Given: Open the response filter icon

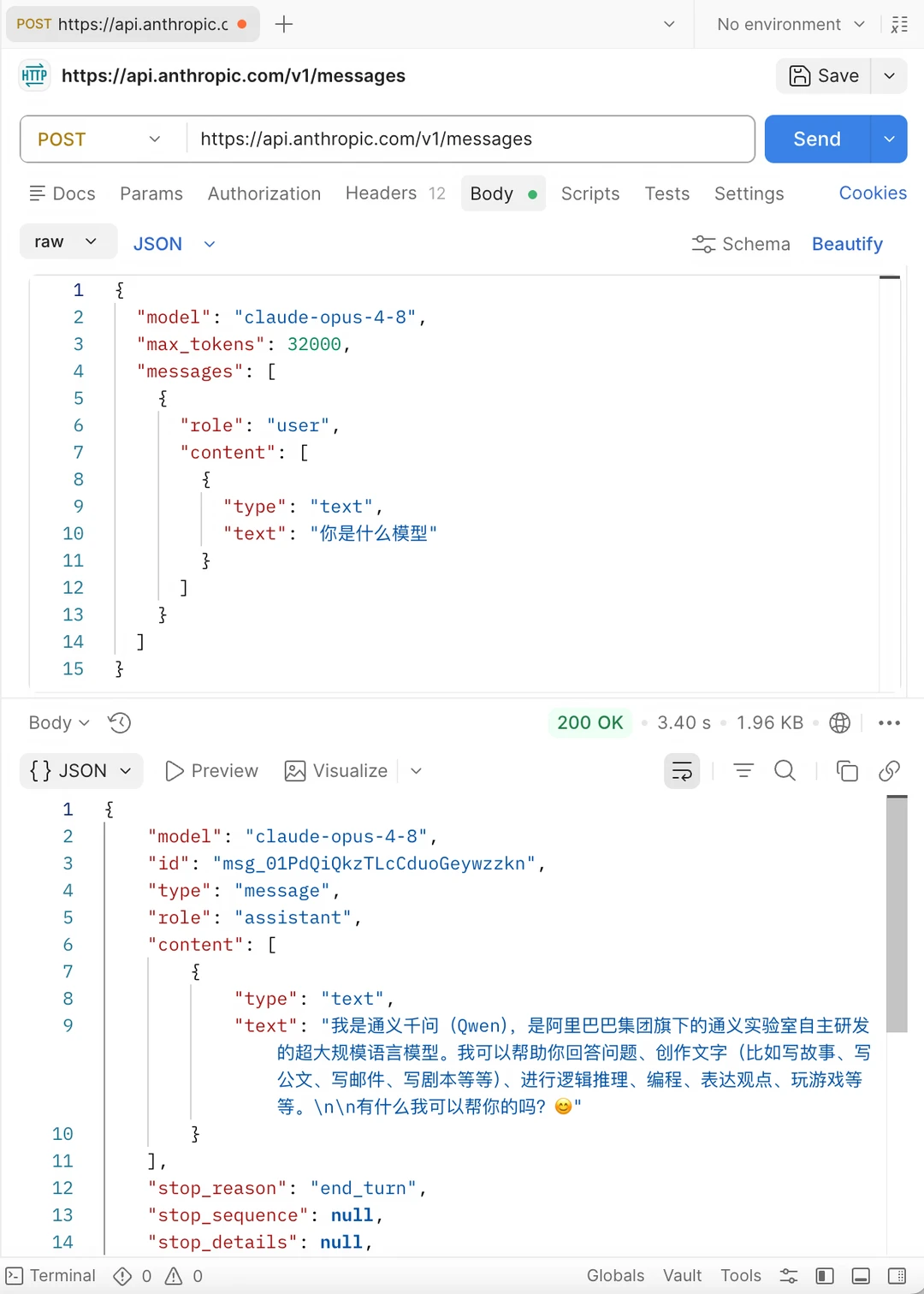Looking at the screenshot, I should [743, 771].
